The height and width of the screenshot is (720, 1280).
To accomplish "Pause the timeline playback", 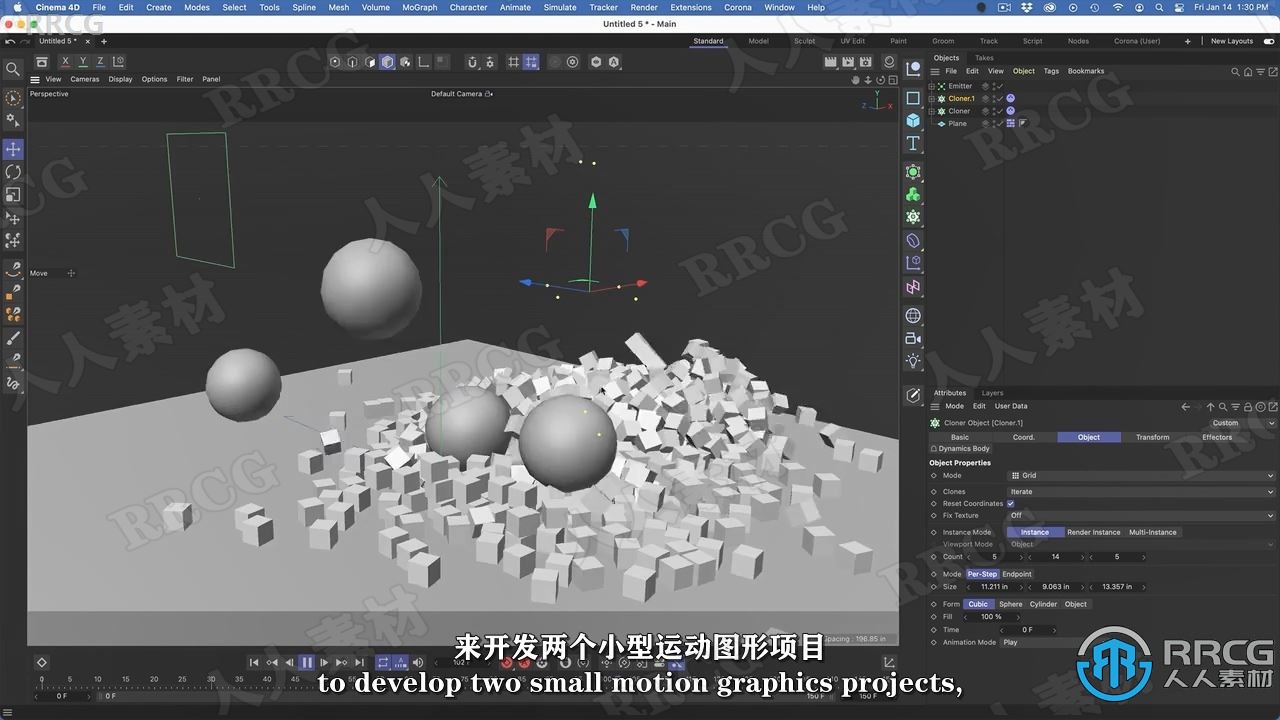I will coord(307,662).
